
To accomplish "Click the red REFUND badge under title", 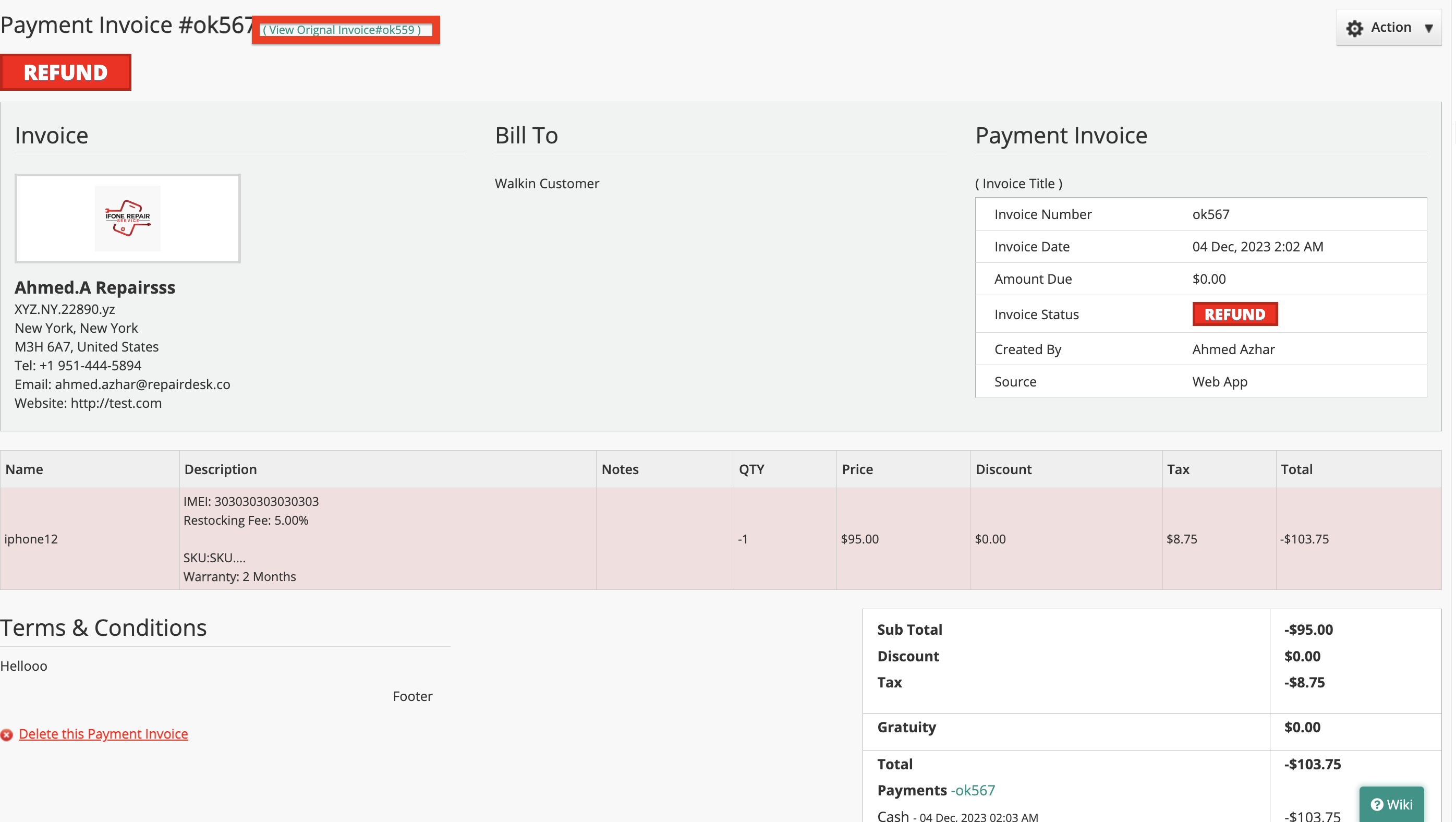I will point(66,72).
